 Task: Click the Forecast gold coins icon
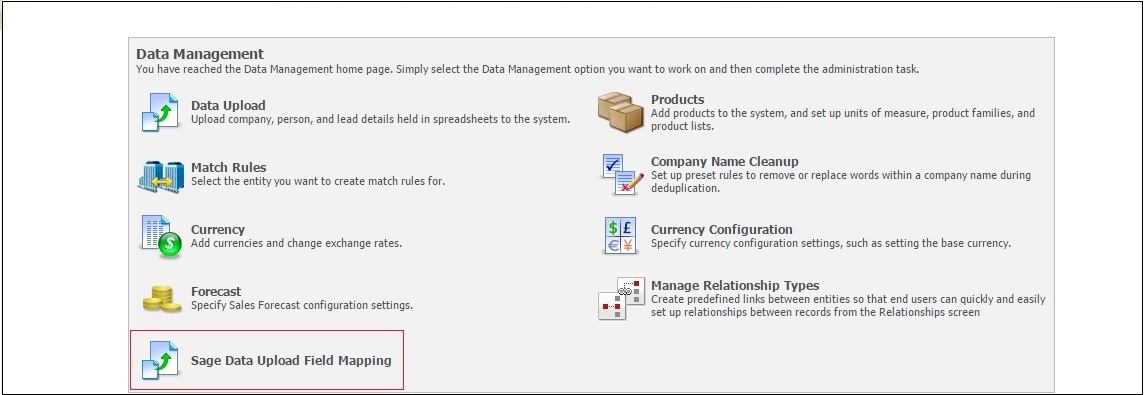pos(161,298)
